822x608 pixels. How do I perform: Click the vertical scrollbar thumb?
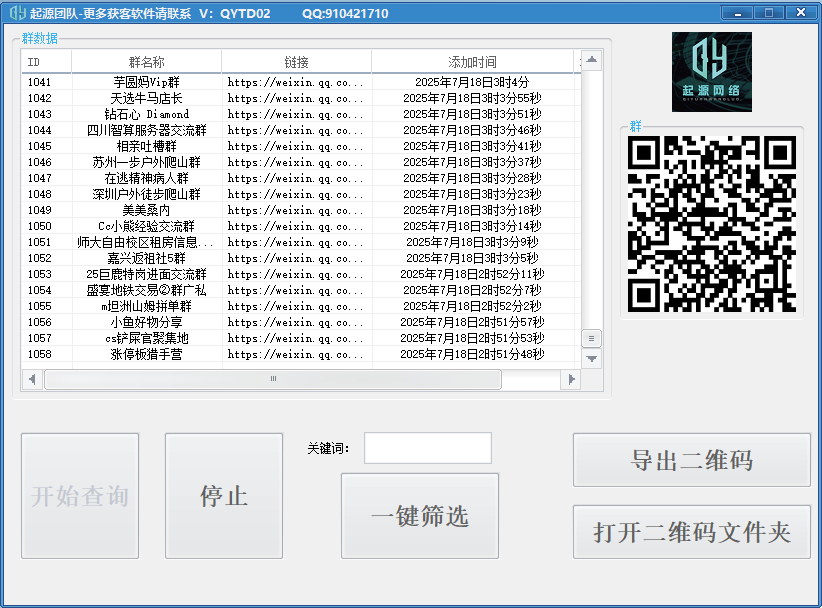pyautogui.click(x=591, y=339)
